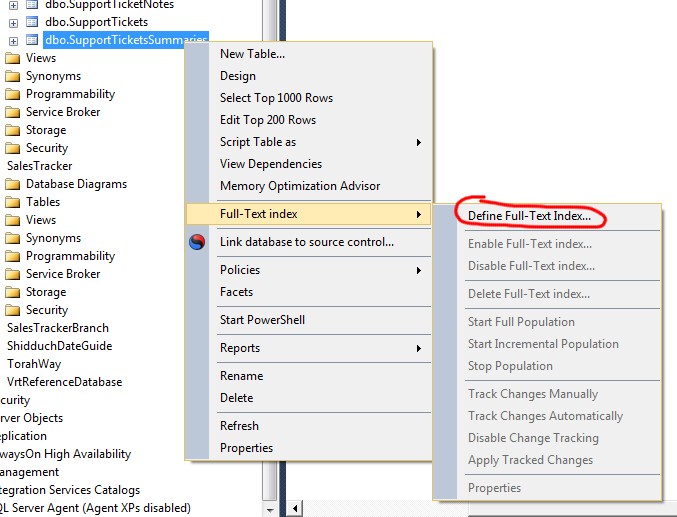The image size is (677, 517).
Task: Choose Edit Top 200 Rows
Action: tap(268, 120)
